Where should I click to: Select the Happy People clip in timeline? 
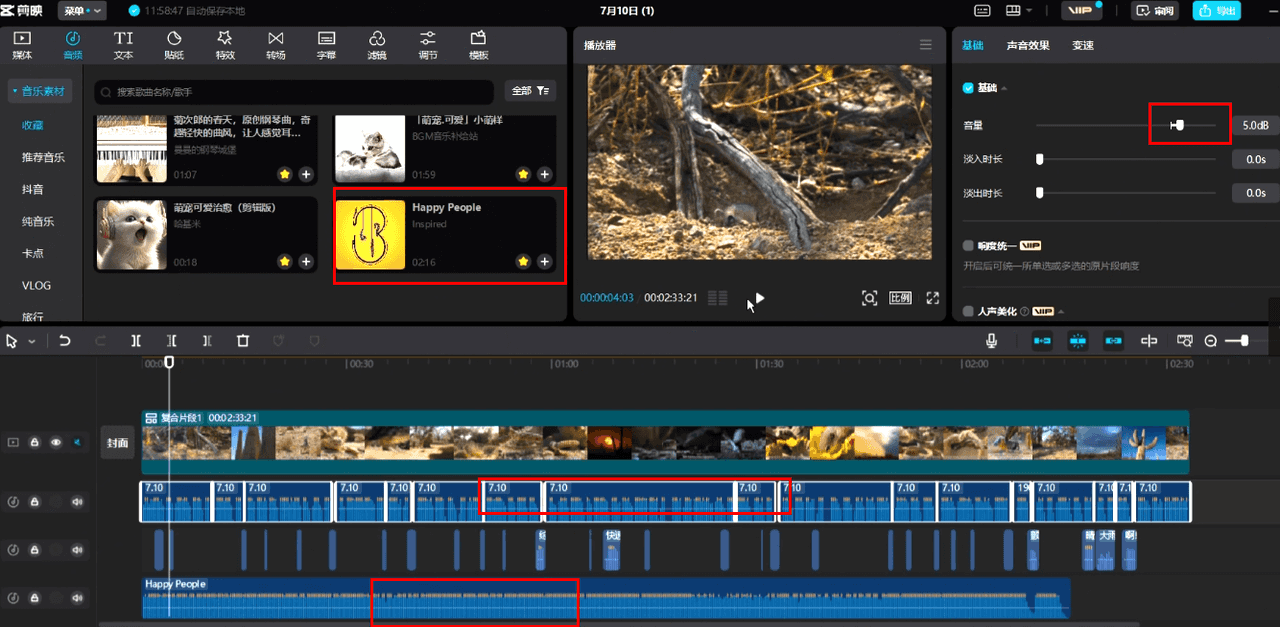606,597
